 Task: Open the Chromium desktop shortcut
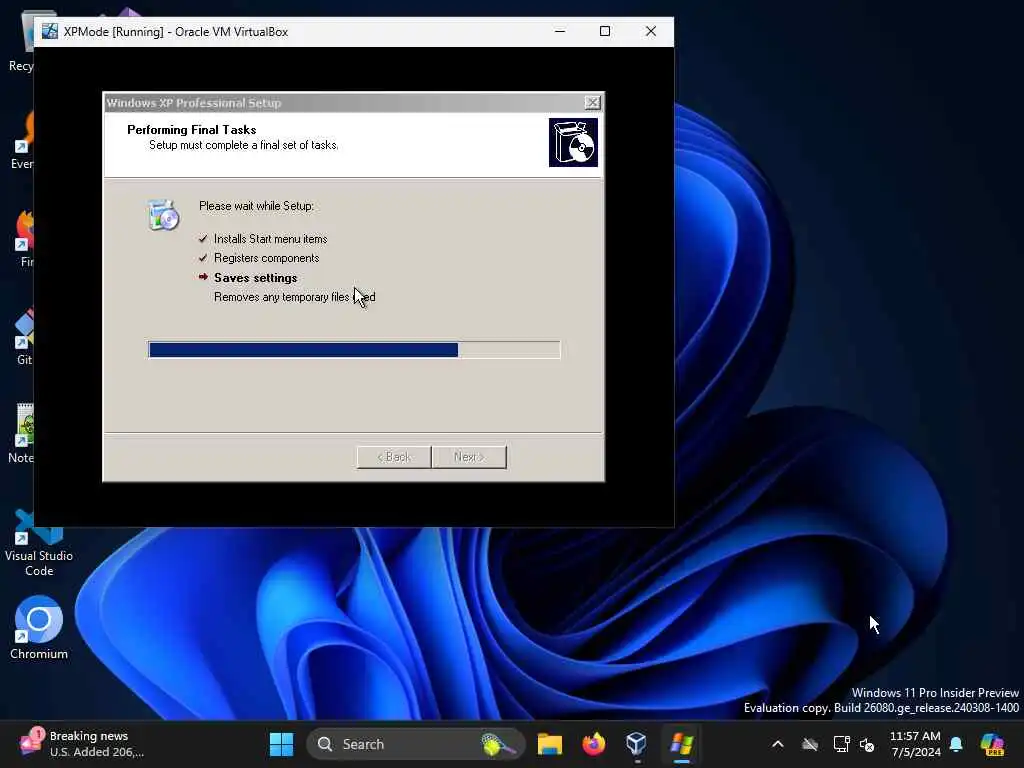39,628
